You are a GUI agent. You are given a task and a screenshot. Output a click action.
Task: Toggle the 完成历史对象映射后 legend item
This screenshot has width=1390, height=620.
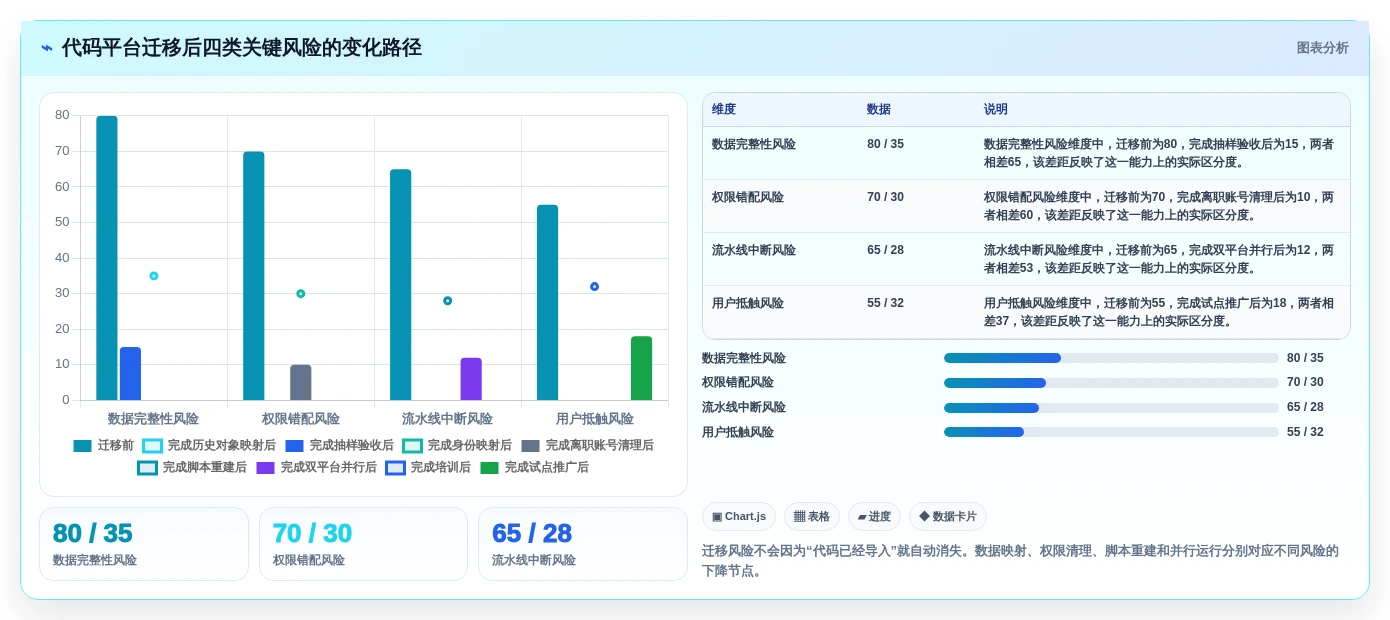click(209, 445)
